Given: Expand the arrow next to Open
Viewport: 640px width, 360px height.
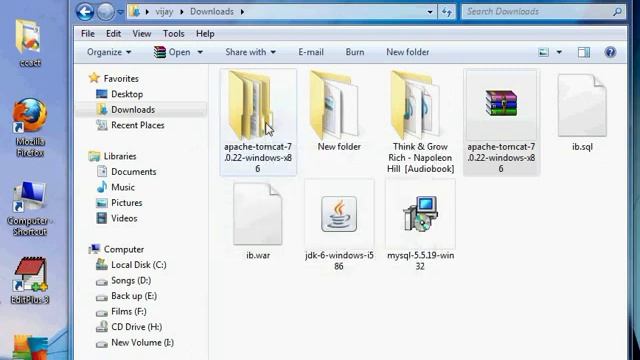Looking at the screenshot, I should pyautogui.click(x=200, y=52).
